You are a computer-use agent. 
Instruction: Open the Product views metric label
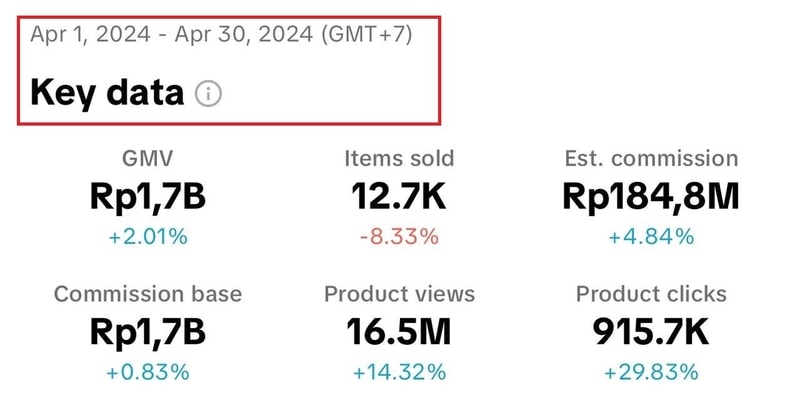399,294
